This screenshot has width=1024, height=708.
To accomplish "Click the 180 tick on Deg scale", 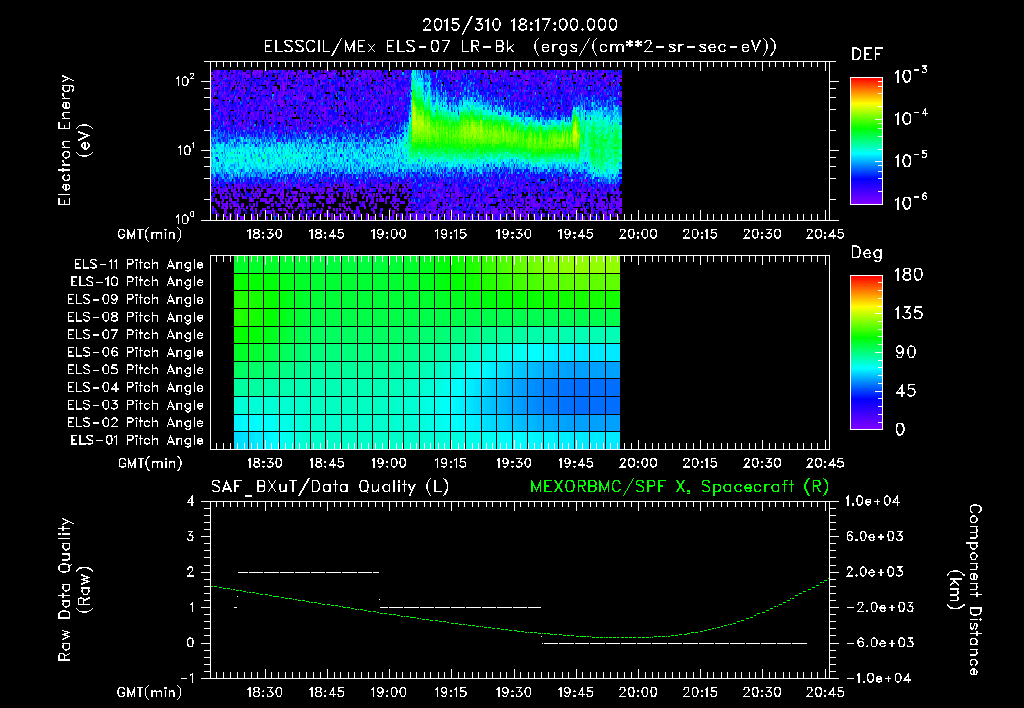I will (x=908, y=275).
